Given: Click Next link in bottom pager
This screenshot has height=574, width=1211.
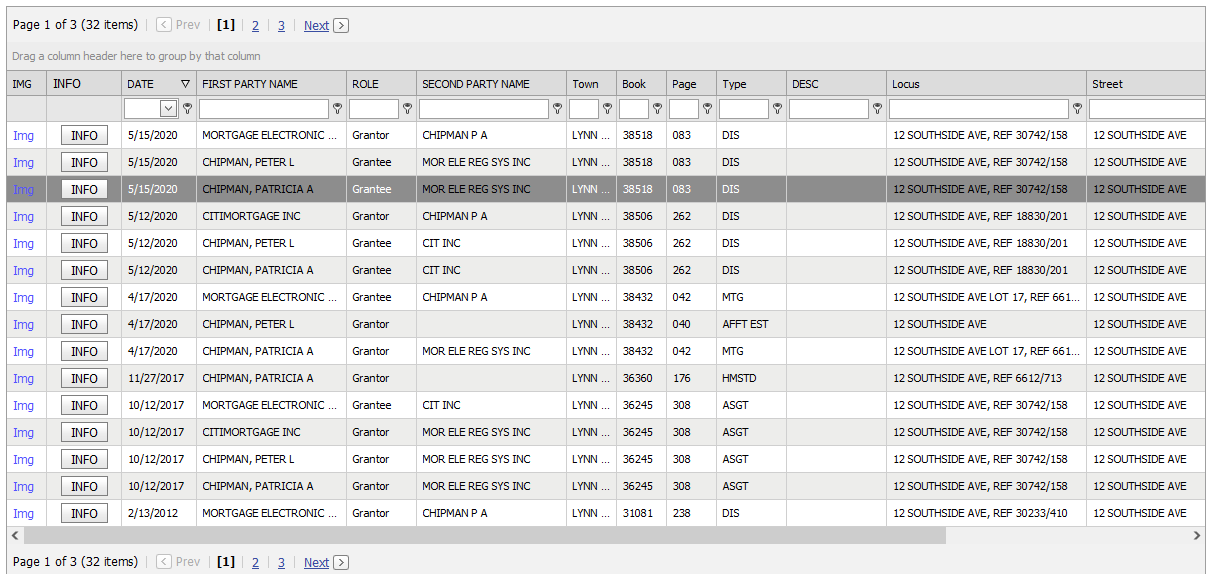Looking at the screenshot, I should click(x=316, y=563).
